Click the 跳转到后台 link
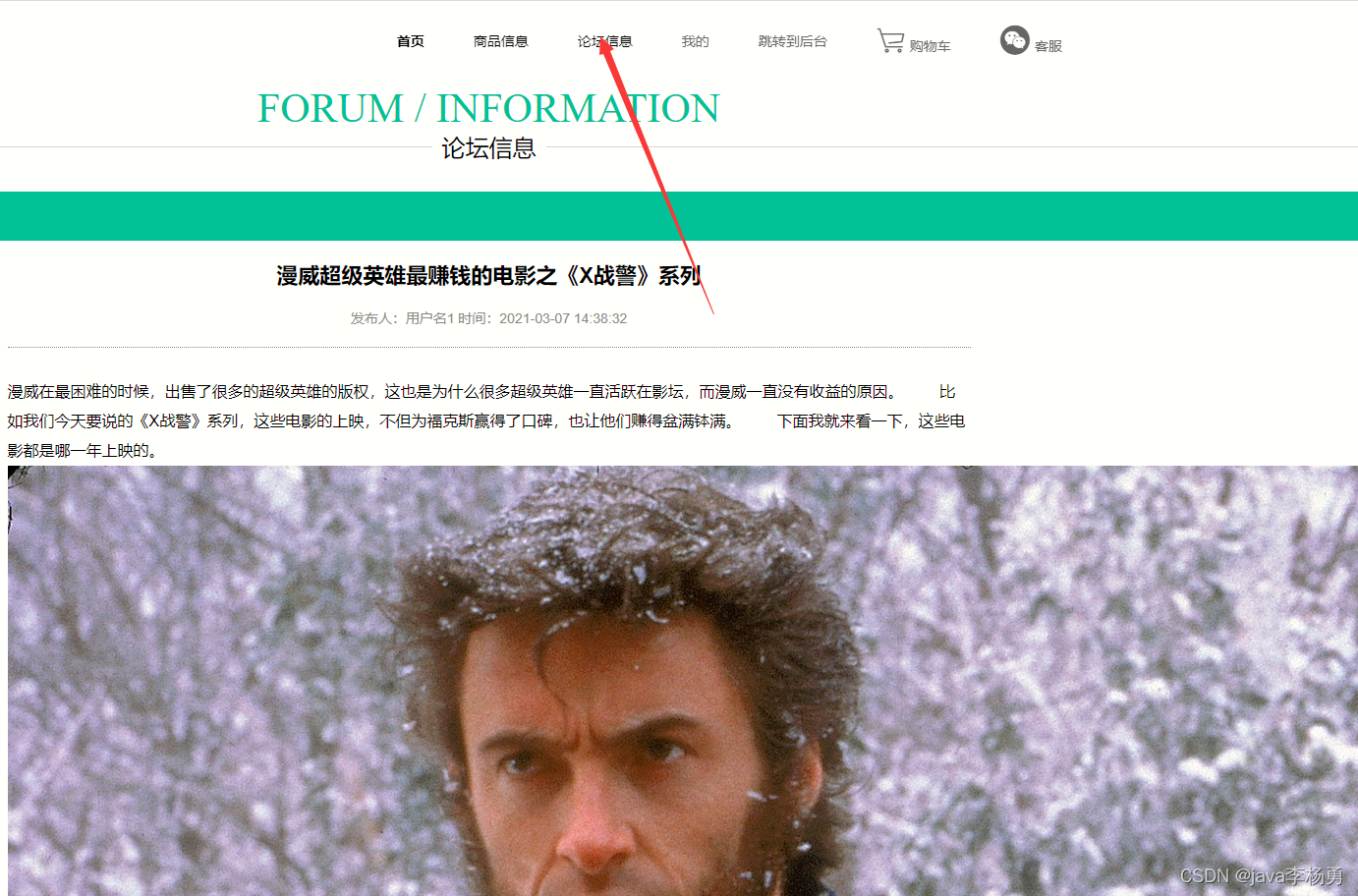Screen dimensions: 1358x896 coord(793,41)
